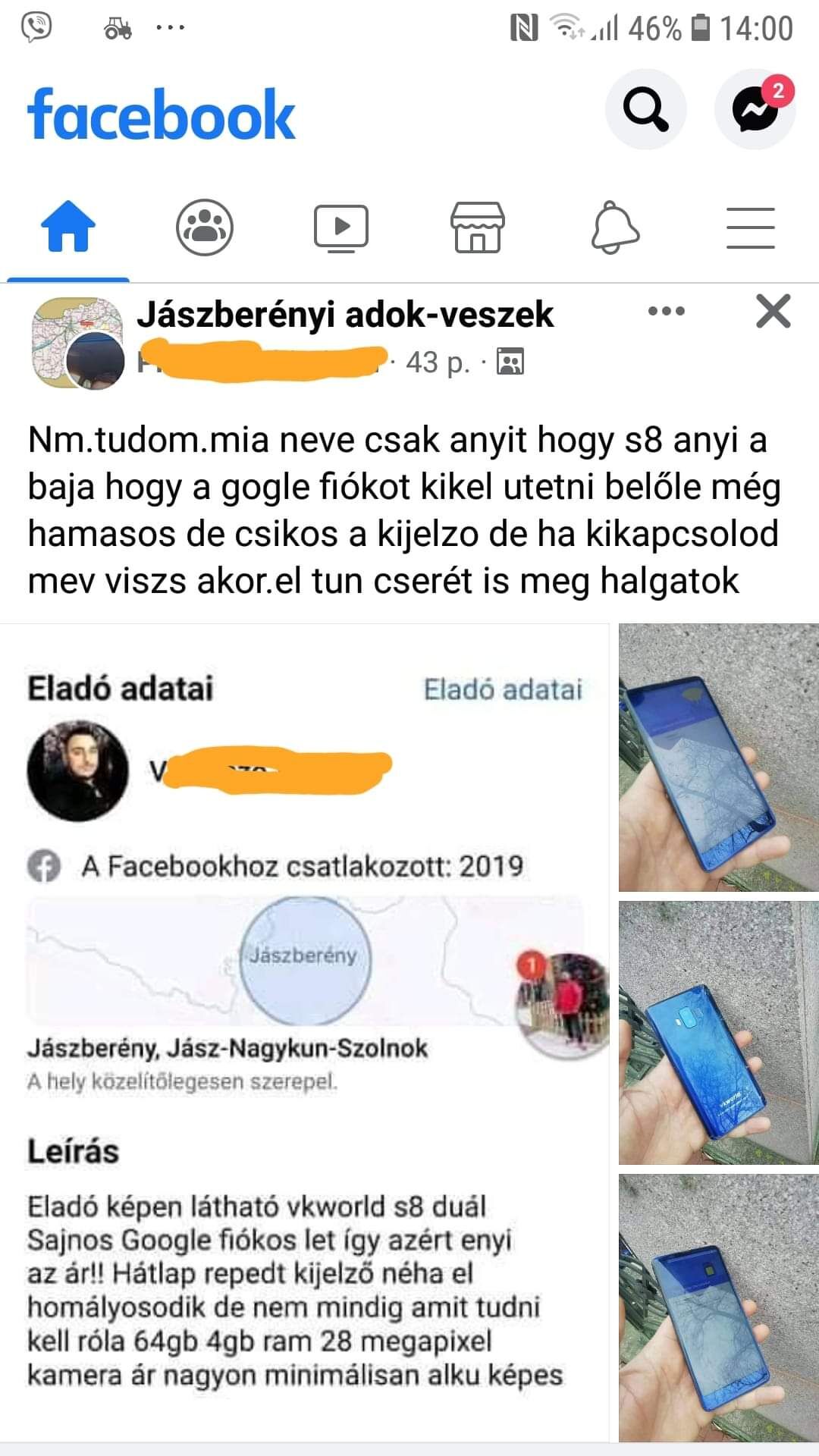Open the Marketplace storefront tab

pyautogui.click(x=478, y=227)
